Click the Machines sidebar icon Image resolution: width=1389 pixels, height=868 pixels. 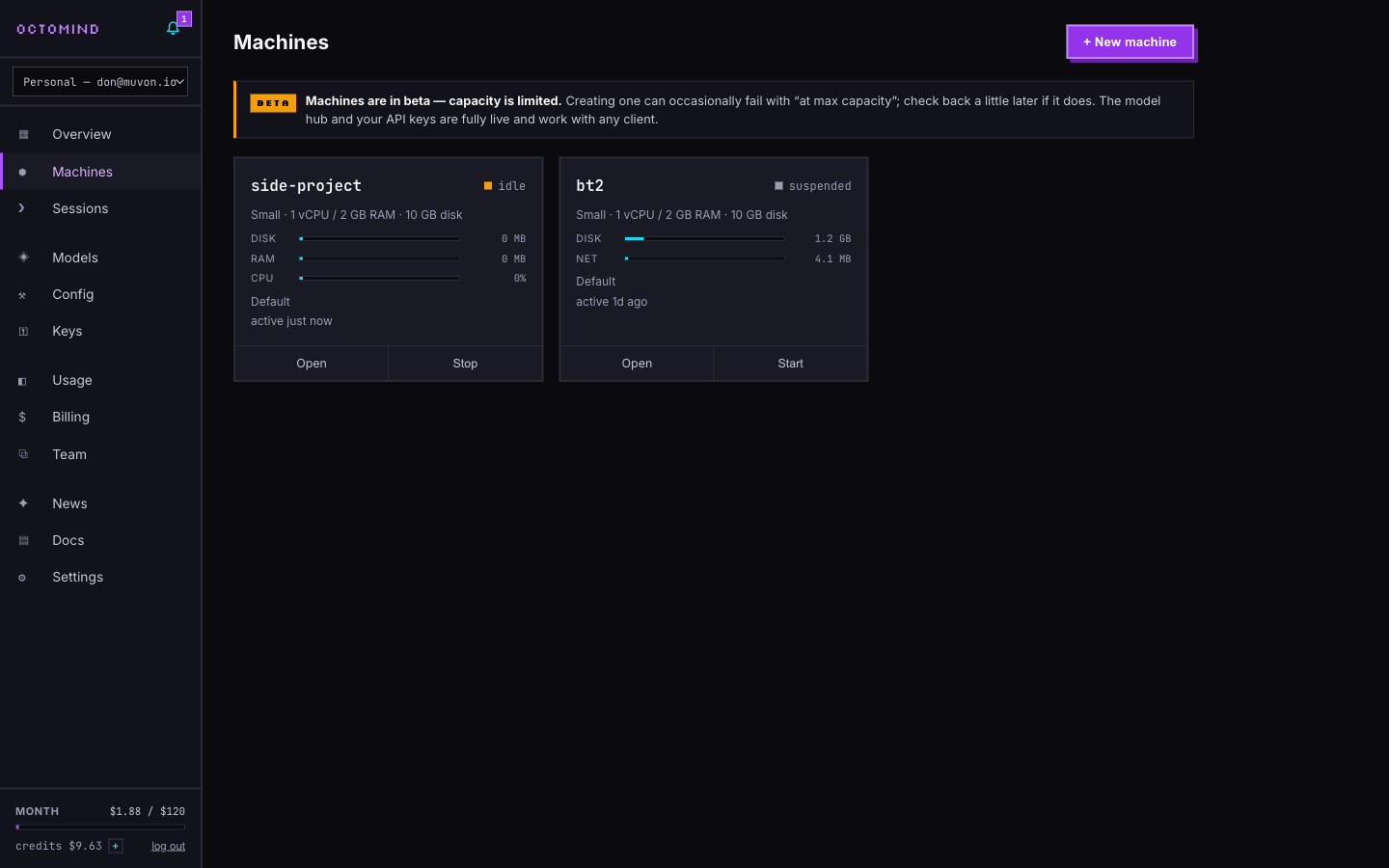coord(23,172)
